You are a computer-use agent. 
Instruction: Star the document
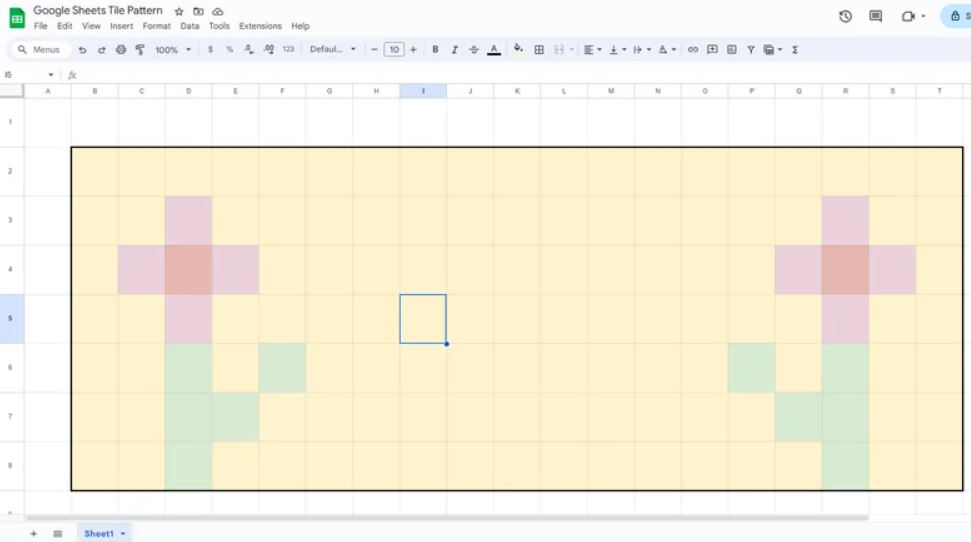[179, 11]
